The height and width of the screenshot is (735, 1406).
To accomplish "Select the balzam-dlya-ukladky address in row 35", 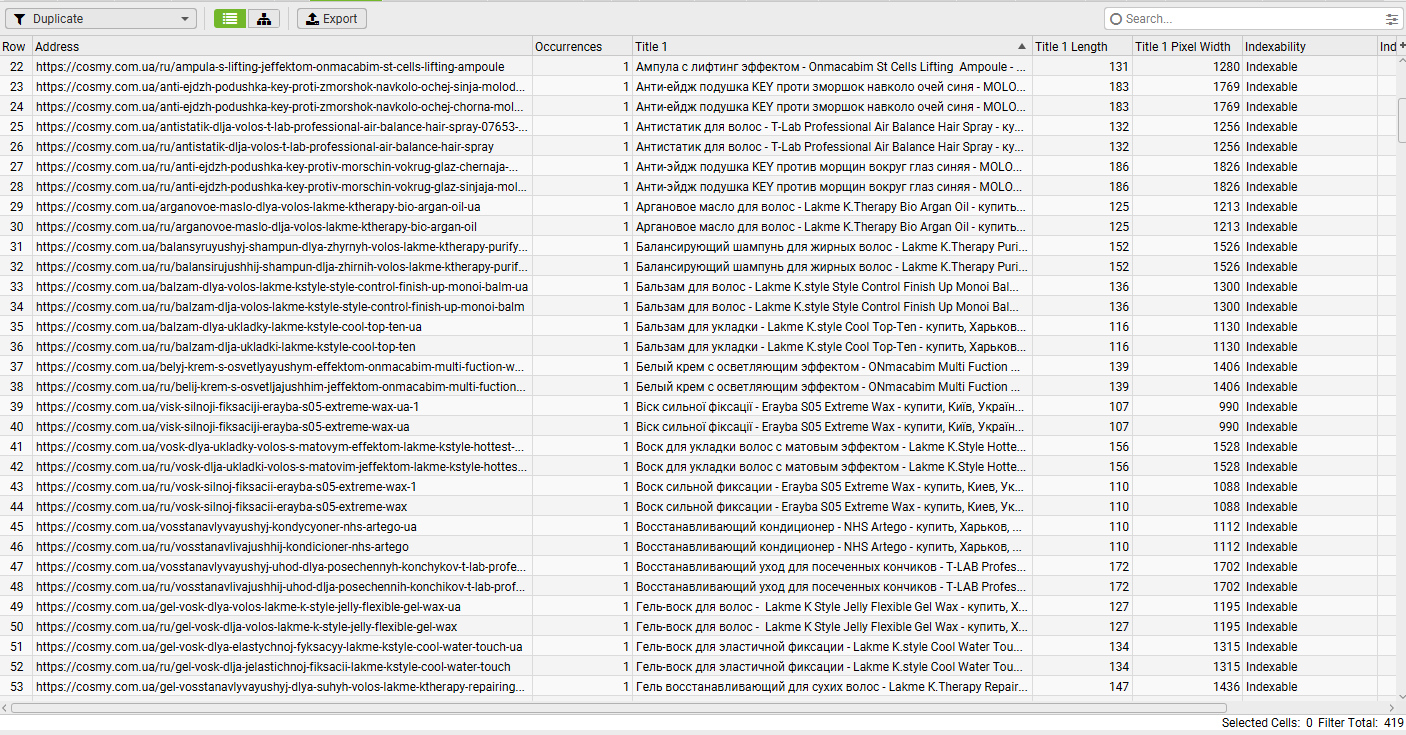I will [x=282, y=327].
